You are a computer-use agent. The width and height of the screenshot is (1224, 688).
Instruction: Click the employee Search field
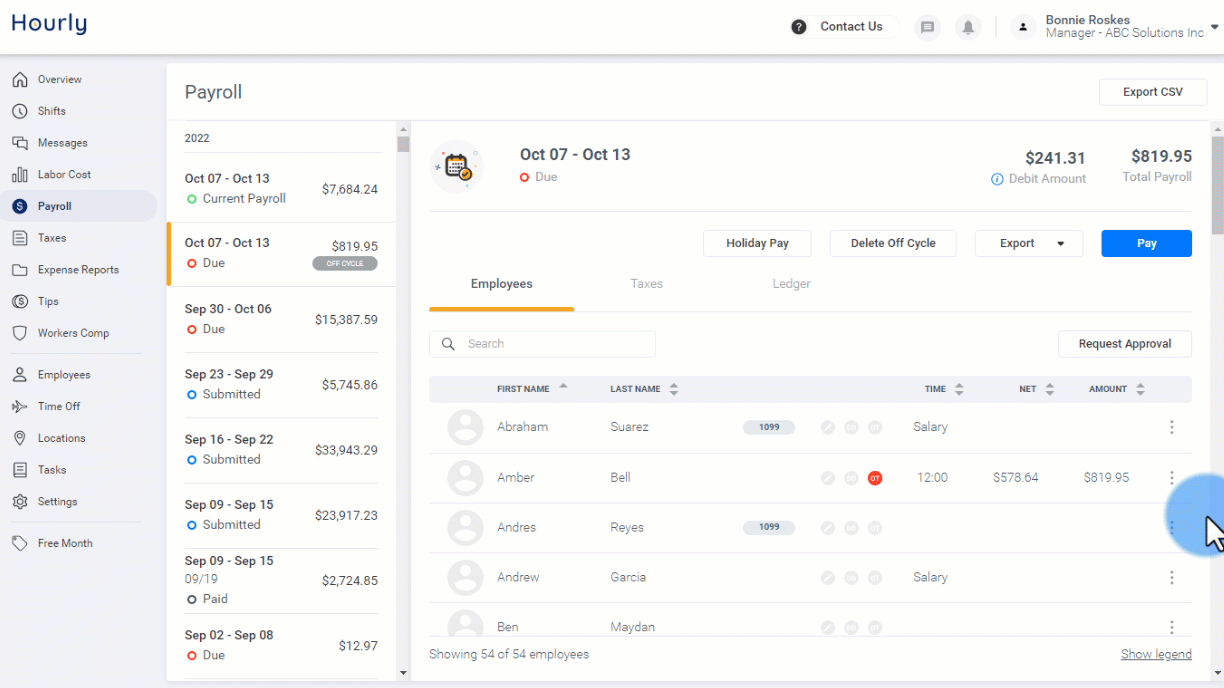point(542,344)
